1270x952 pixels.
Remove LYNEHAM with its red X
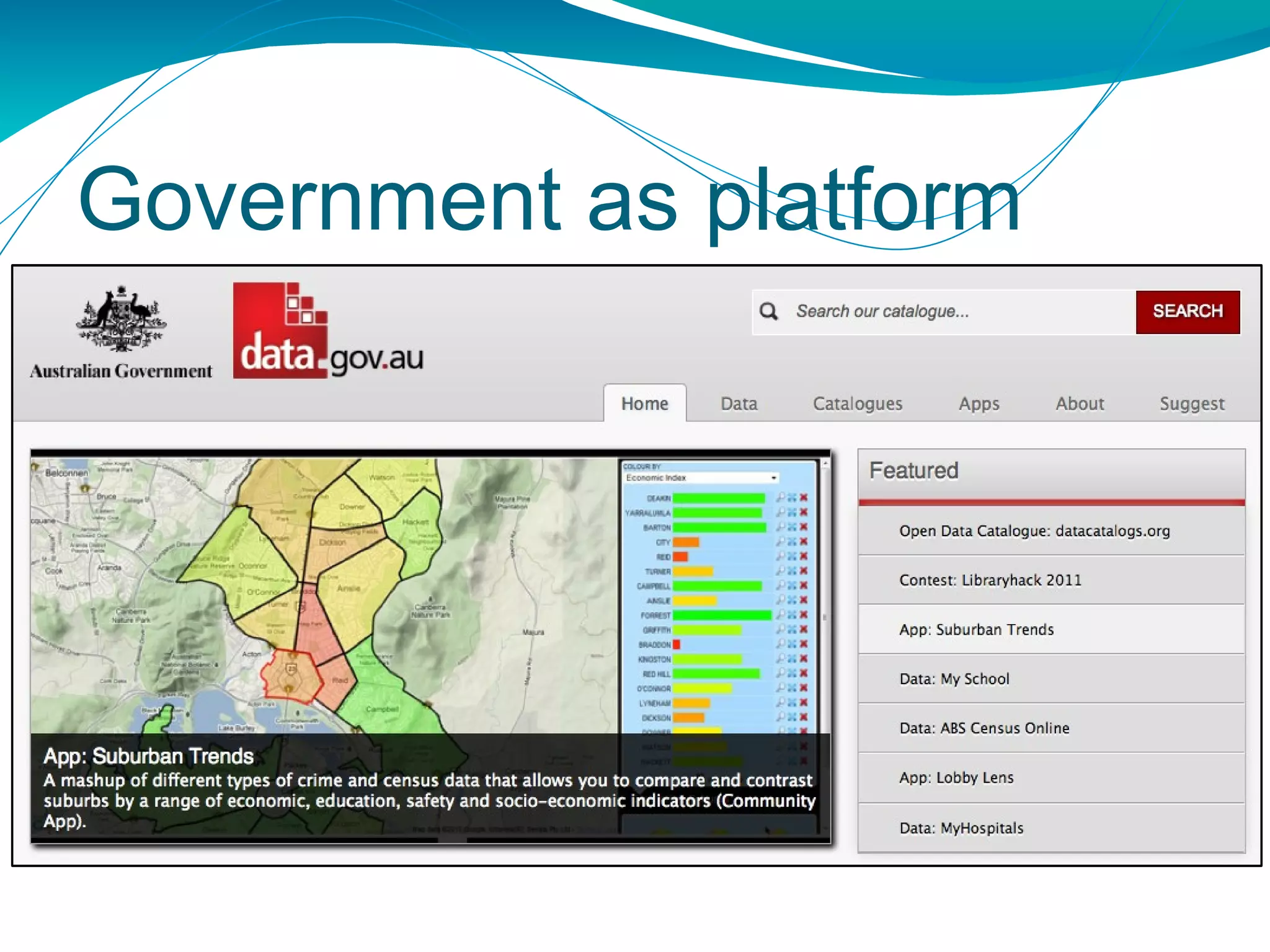[804, 702]
